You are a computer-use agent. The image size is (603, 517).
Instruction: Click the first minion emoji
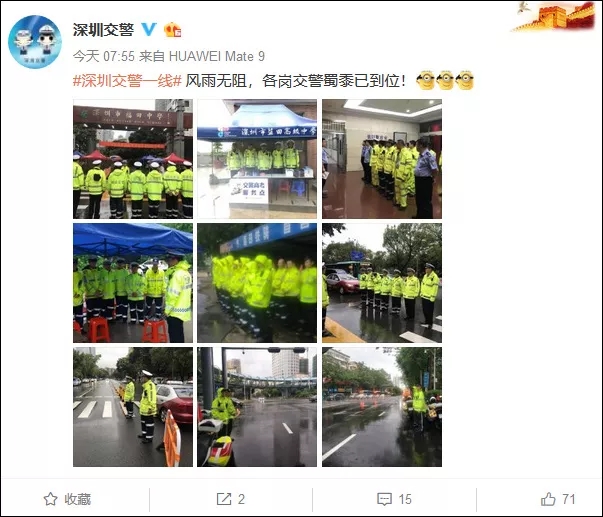(426, 80)
